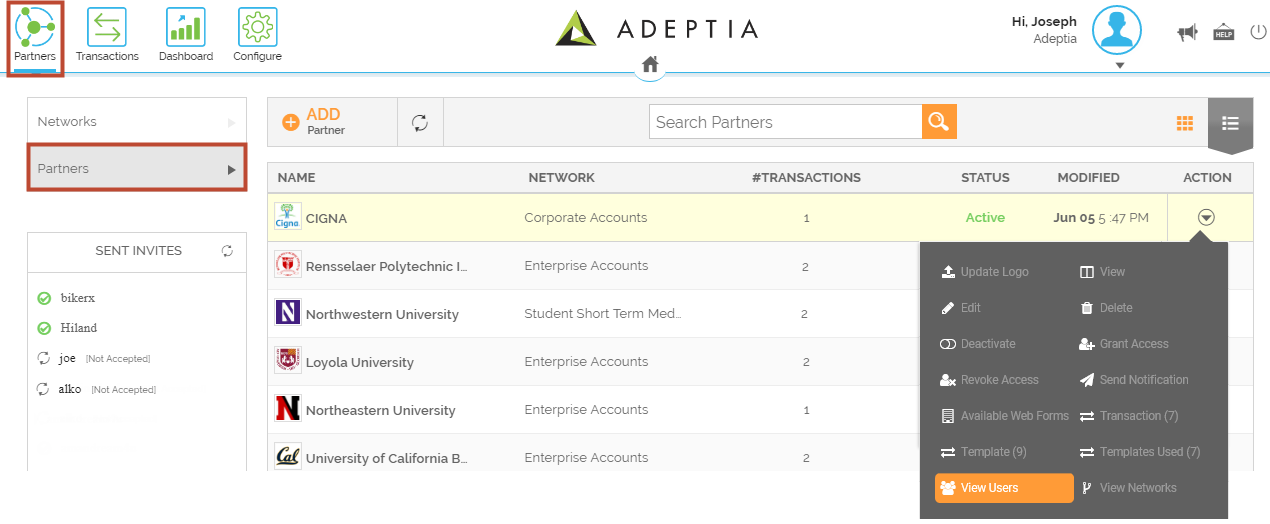Sort by the NETWORK column header
The height and width of the screenshot is (524, 1270).
coord(561,177)
